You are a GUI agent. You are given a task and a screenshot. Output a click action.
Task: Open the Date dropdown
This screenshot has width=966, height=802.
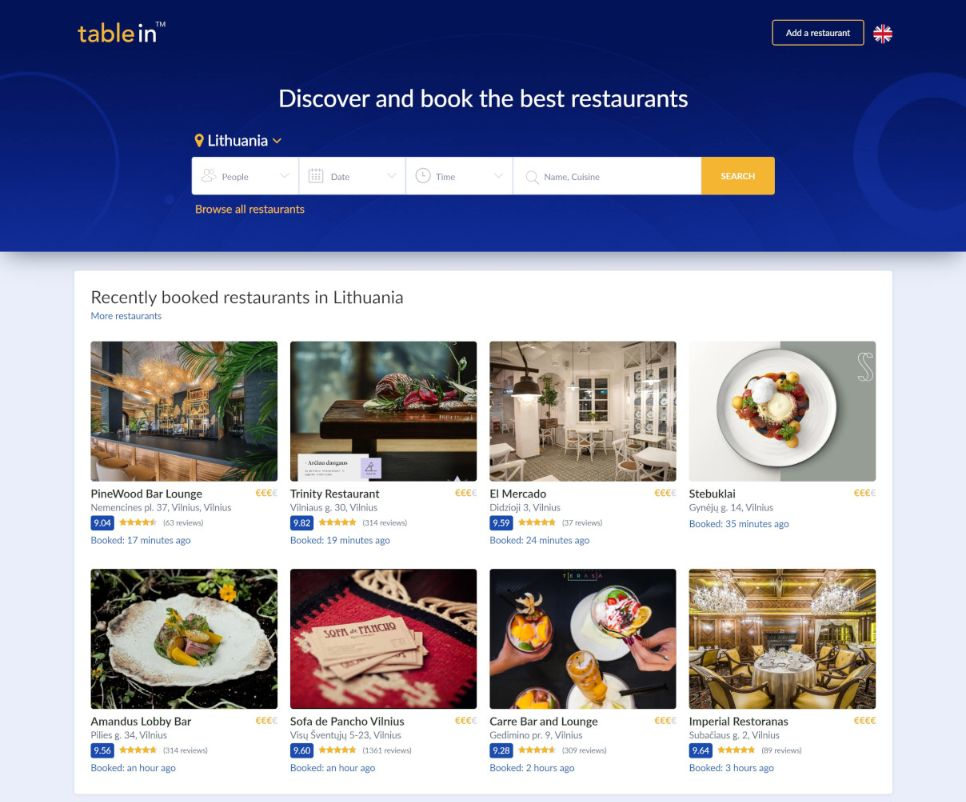(x=352, y=176)
